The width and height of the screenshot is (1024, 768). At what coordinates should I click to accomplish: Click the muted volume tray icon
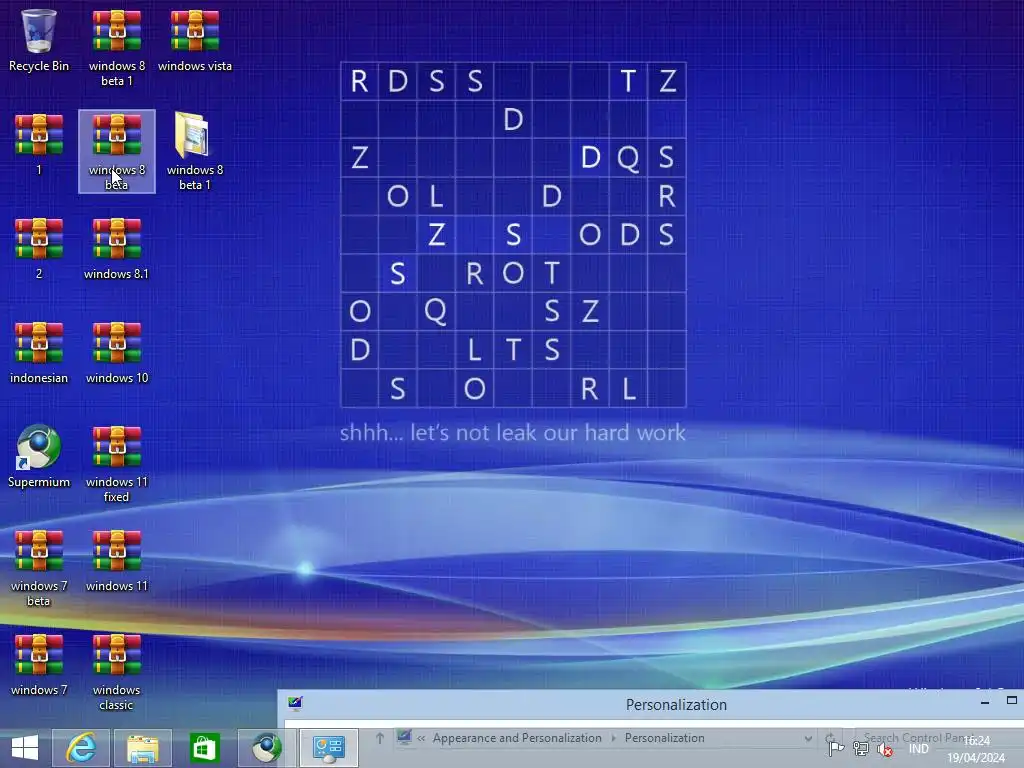click(x=885, y=749)
